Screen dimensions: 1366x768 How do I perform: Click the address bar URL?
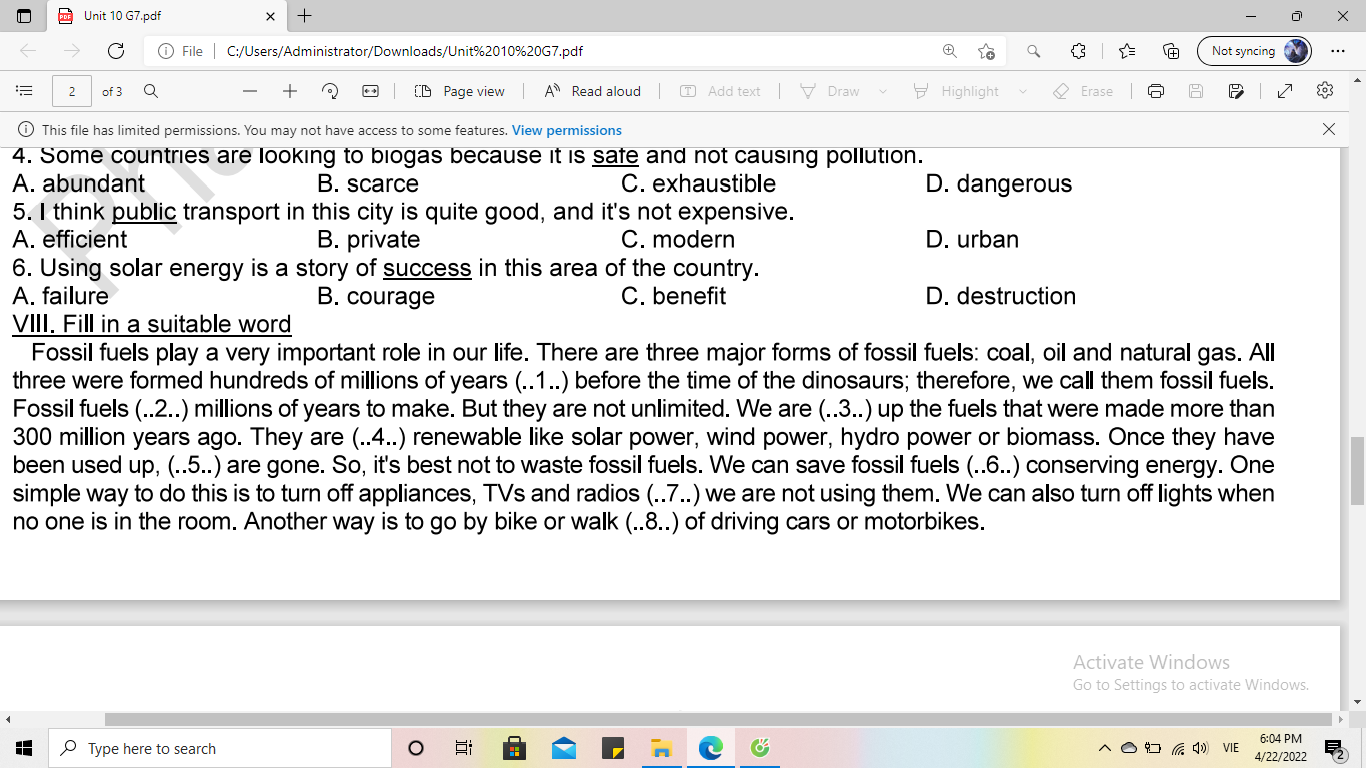(405, 51)
